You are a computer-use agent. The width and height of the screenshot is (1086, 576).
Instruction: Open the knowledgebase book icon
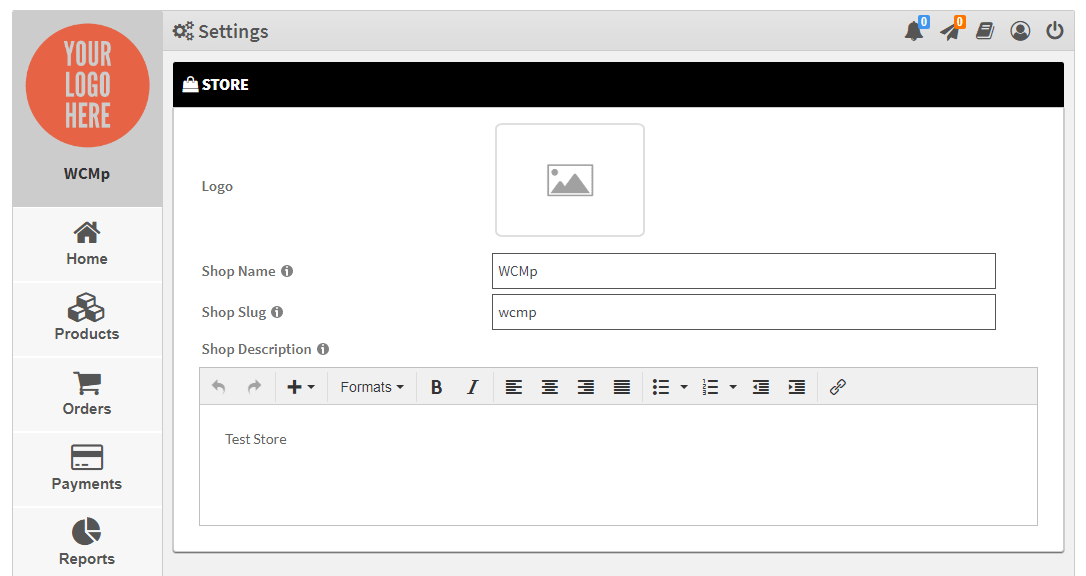click(x=985, y=31)
